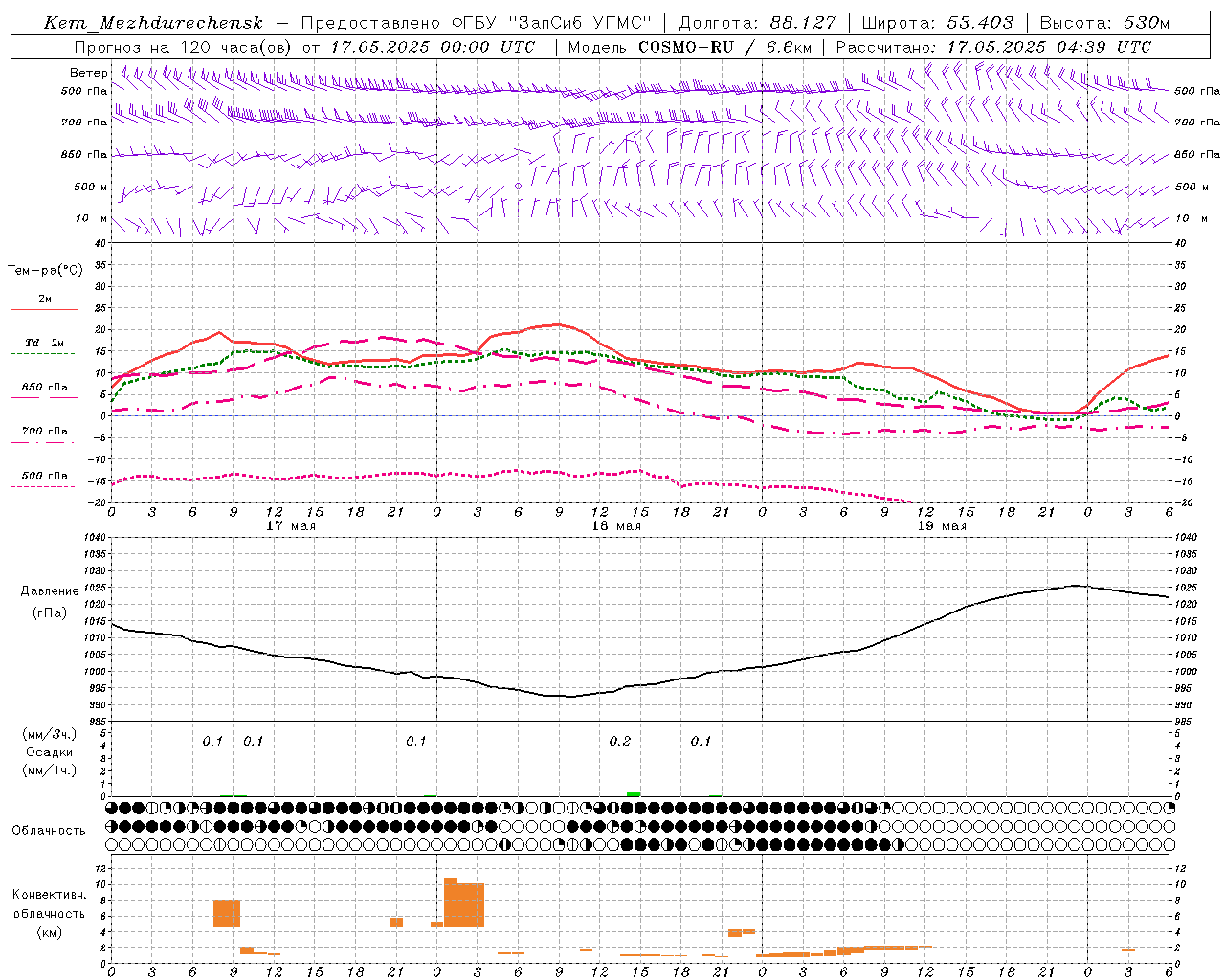Click the "Облачность" cloud cover label
Image resolution: width=1225 pixels, height=980 pixels.
click(49, 831)
